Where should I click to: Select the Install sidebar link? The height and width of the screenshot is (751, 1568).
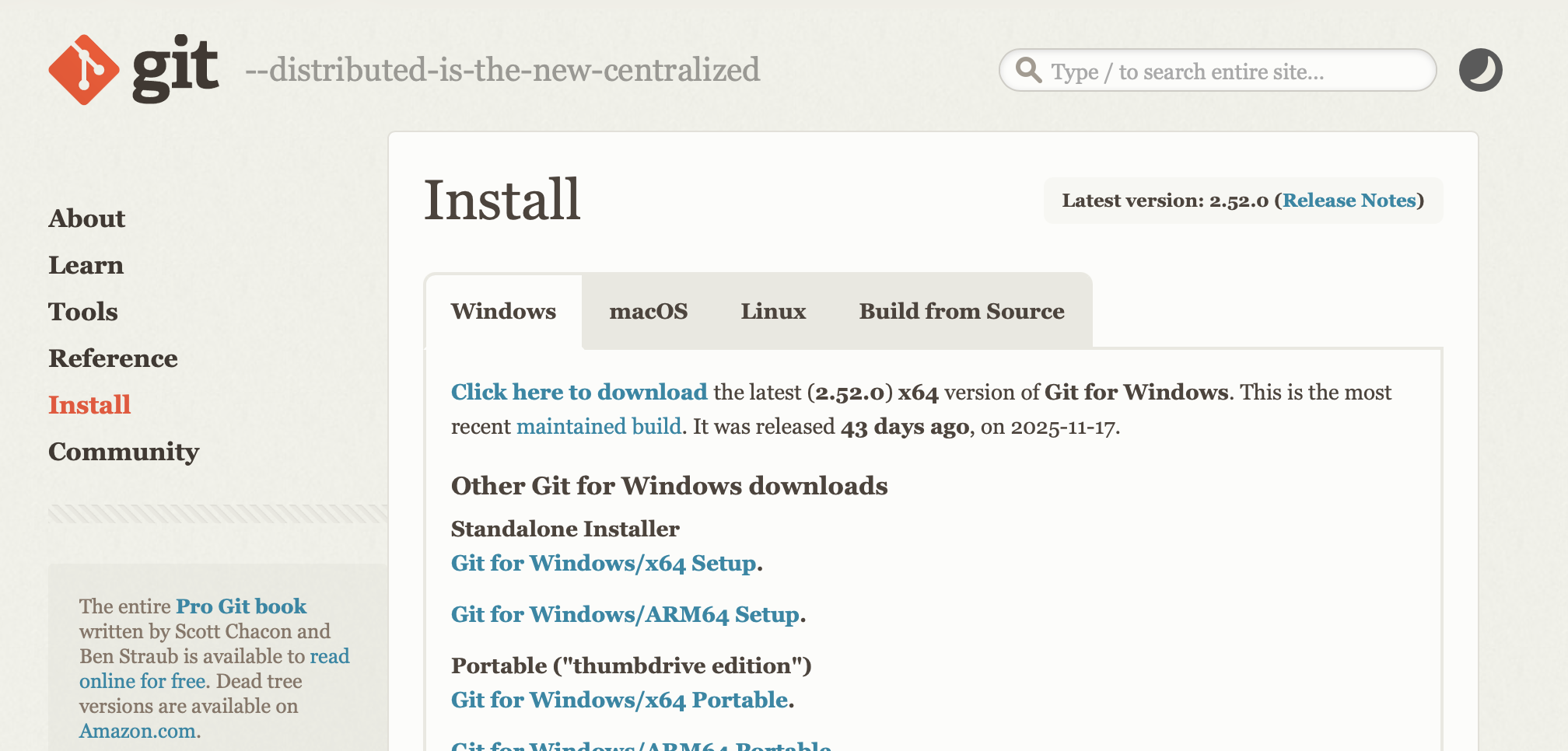(x=89, y=405)
